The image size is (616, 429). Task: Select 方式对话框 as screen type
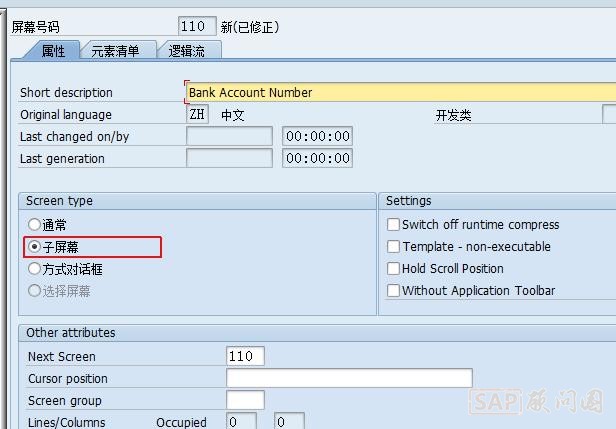[x=36, y=269]
